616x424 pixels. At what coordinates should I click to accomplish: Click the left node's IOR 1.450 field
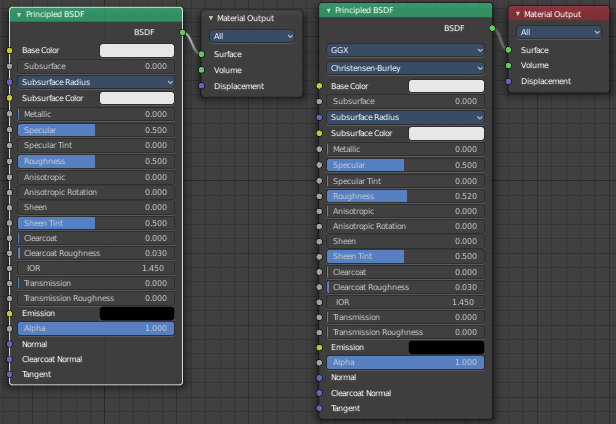click(x=96, y=268)
